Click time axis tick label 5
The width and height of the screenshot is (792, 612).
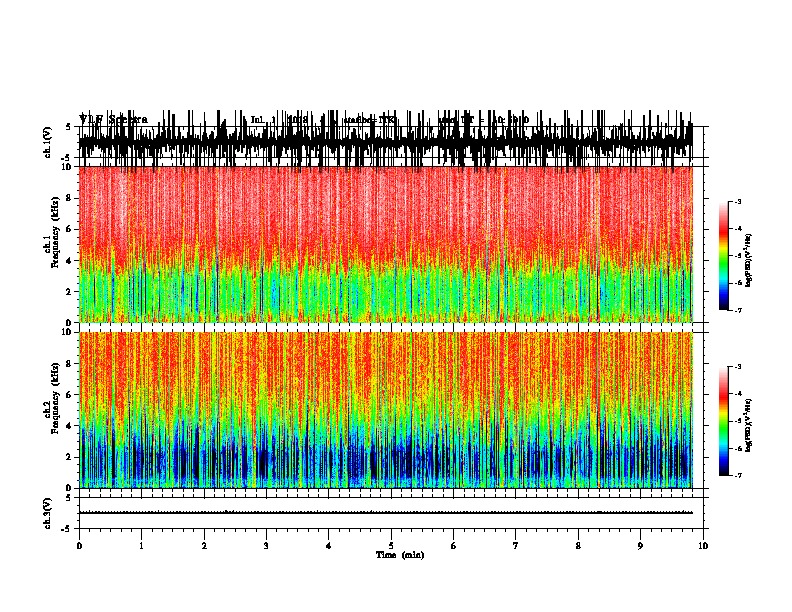click(x=391, y=546)
